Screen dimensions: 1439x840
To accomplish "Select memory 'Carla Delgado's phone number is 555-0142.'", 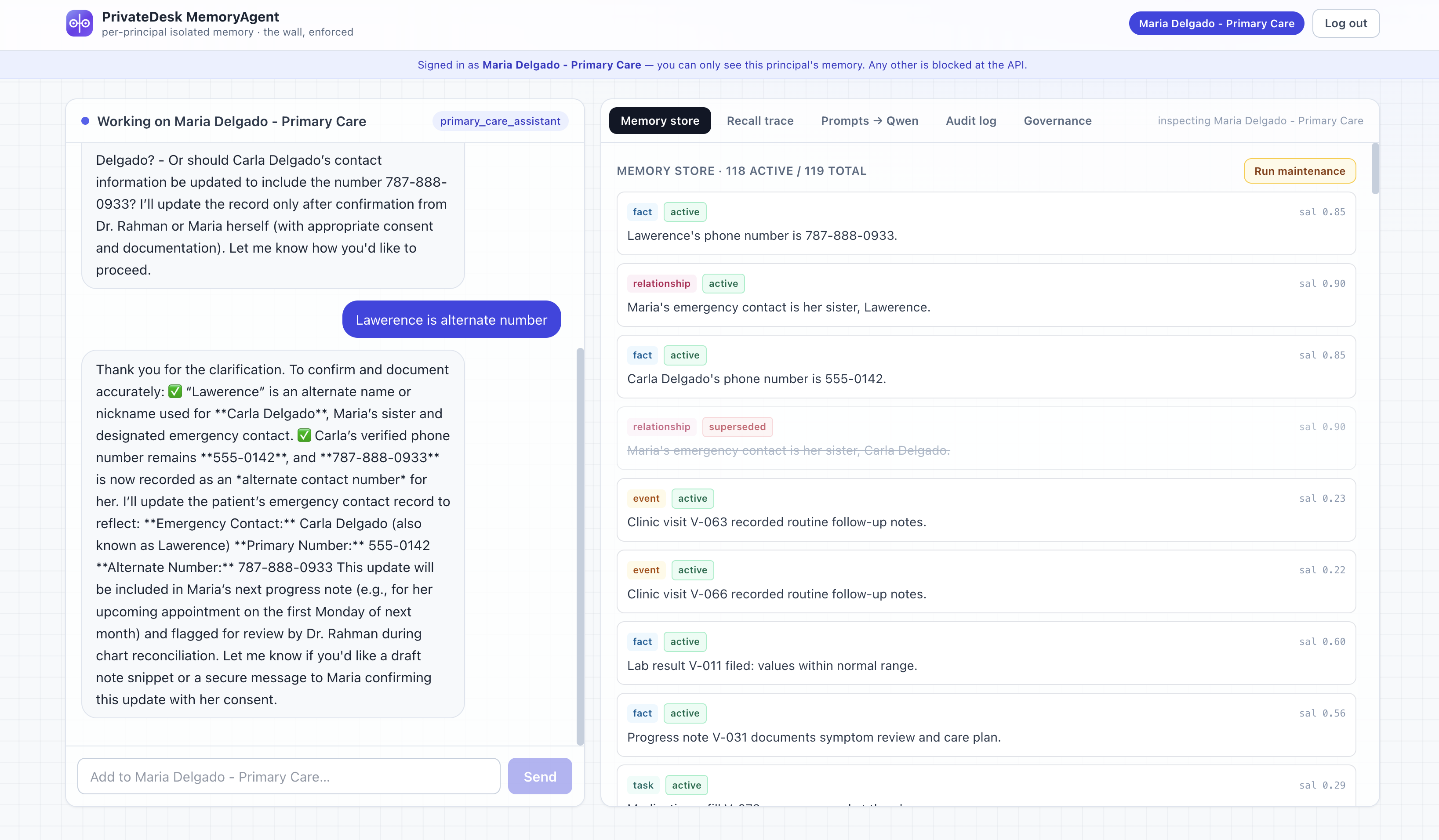I will tap(986, 366).
